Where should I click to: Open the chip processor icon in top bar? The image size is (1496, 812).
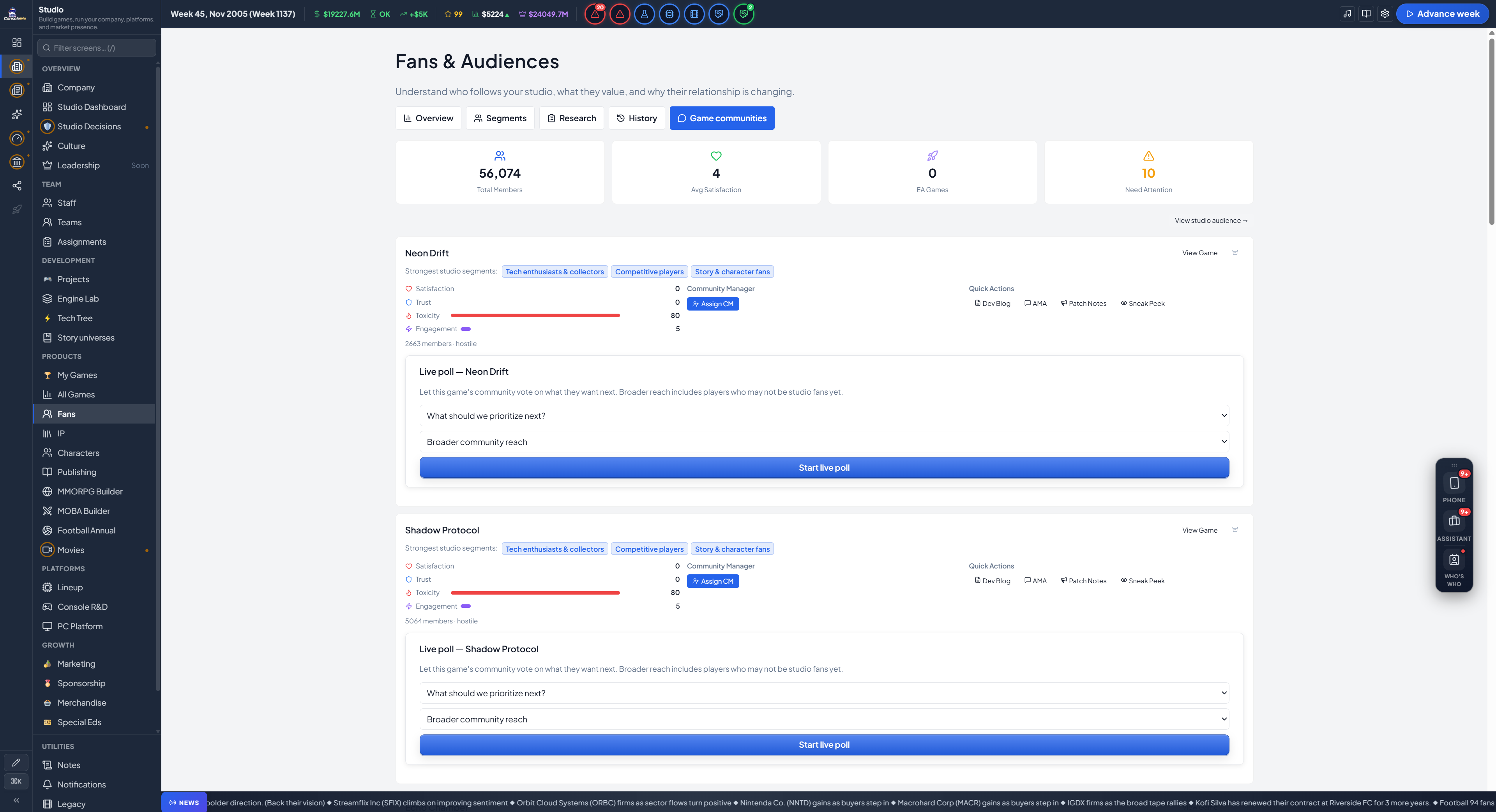[669, 14]
